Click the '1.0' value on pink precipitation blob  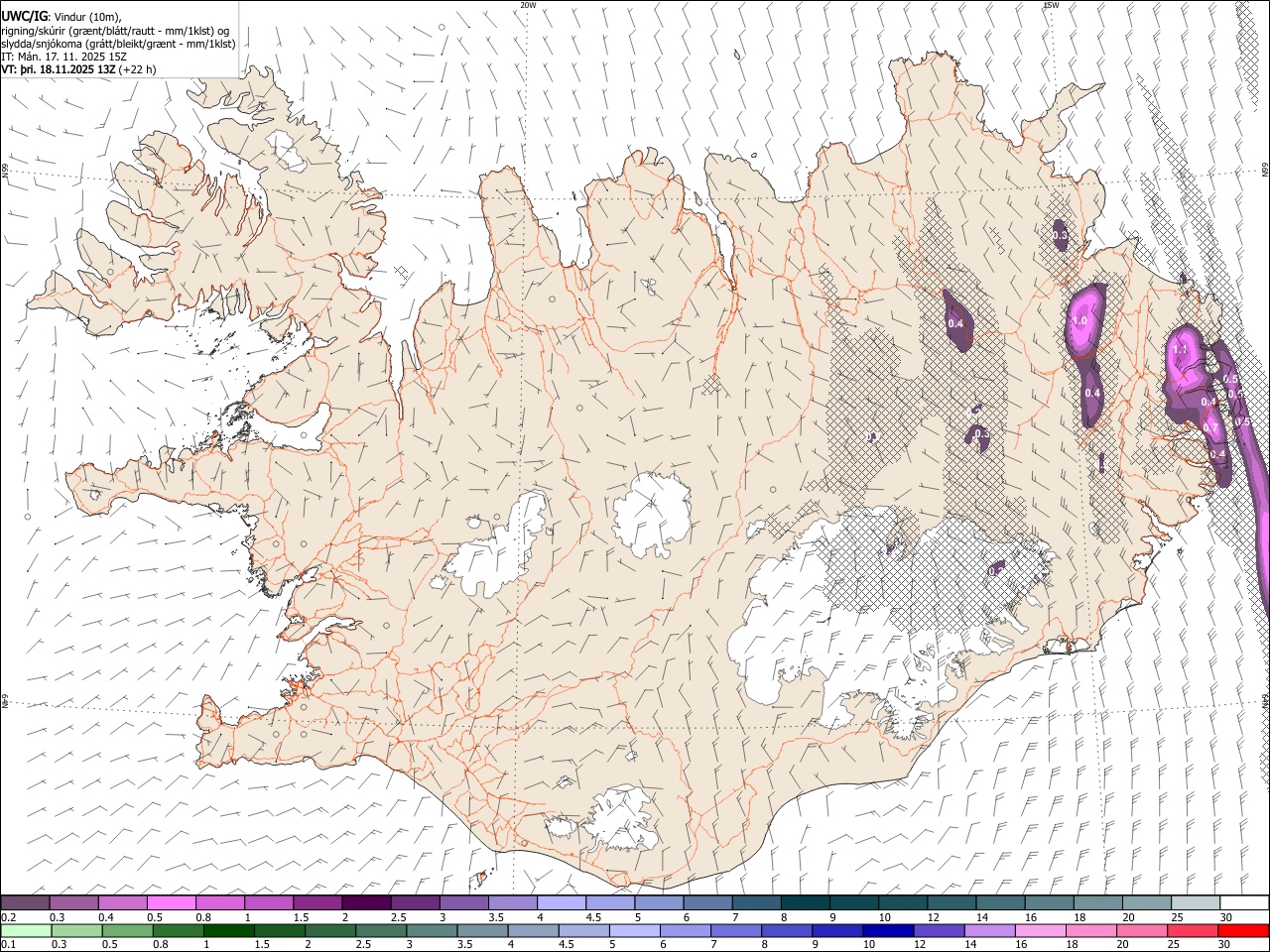tap(1080, 321)
